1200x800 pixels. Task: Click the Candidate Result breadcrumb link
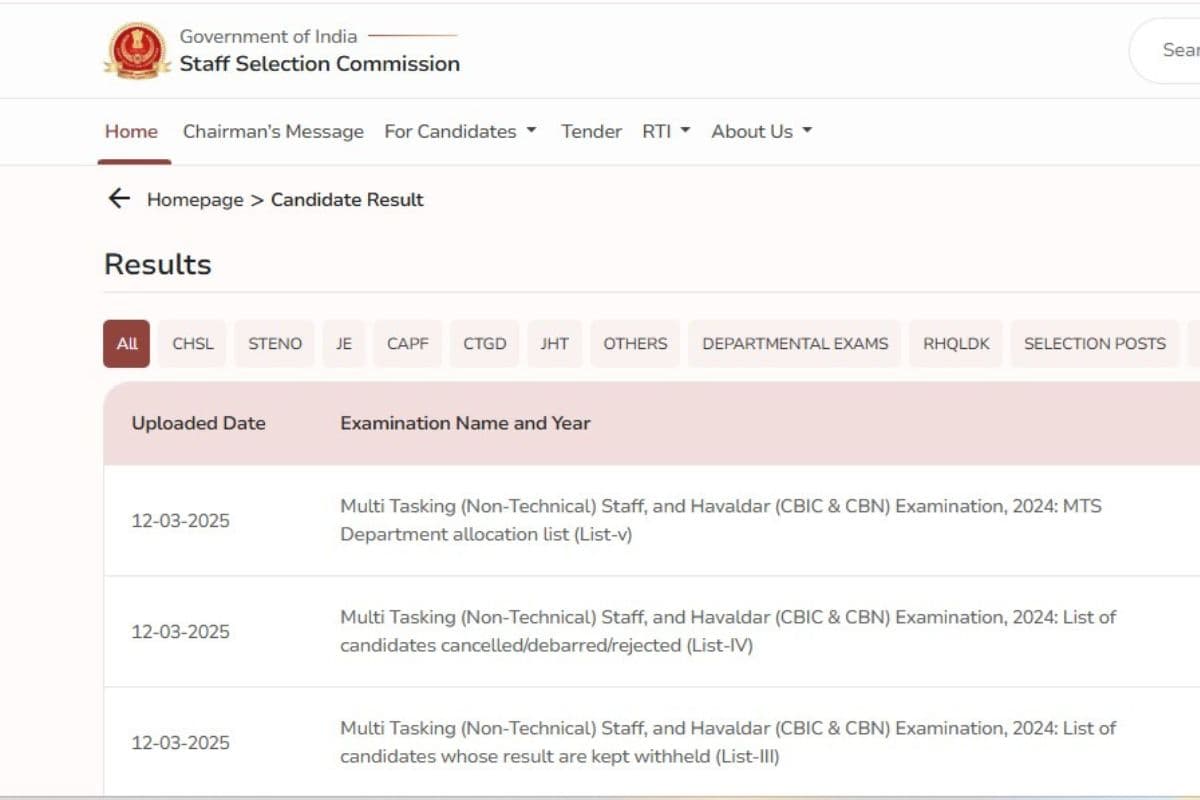346,199
